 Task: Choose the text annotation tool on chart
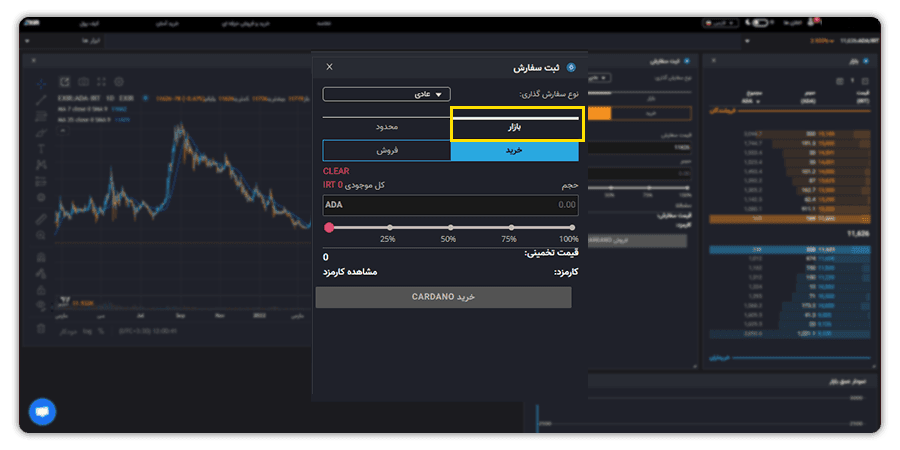[x=41, y=149]
